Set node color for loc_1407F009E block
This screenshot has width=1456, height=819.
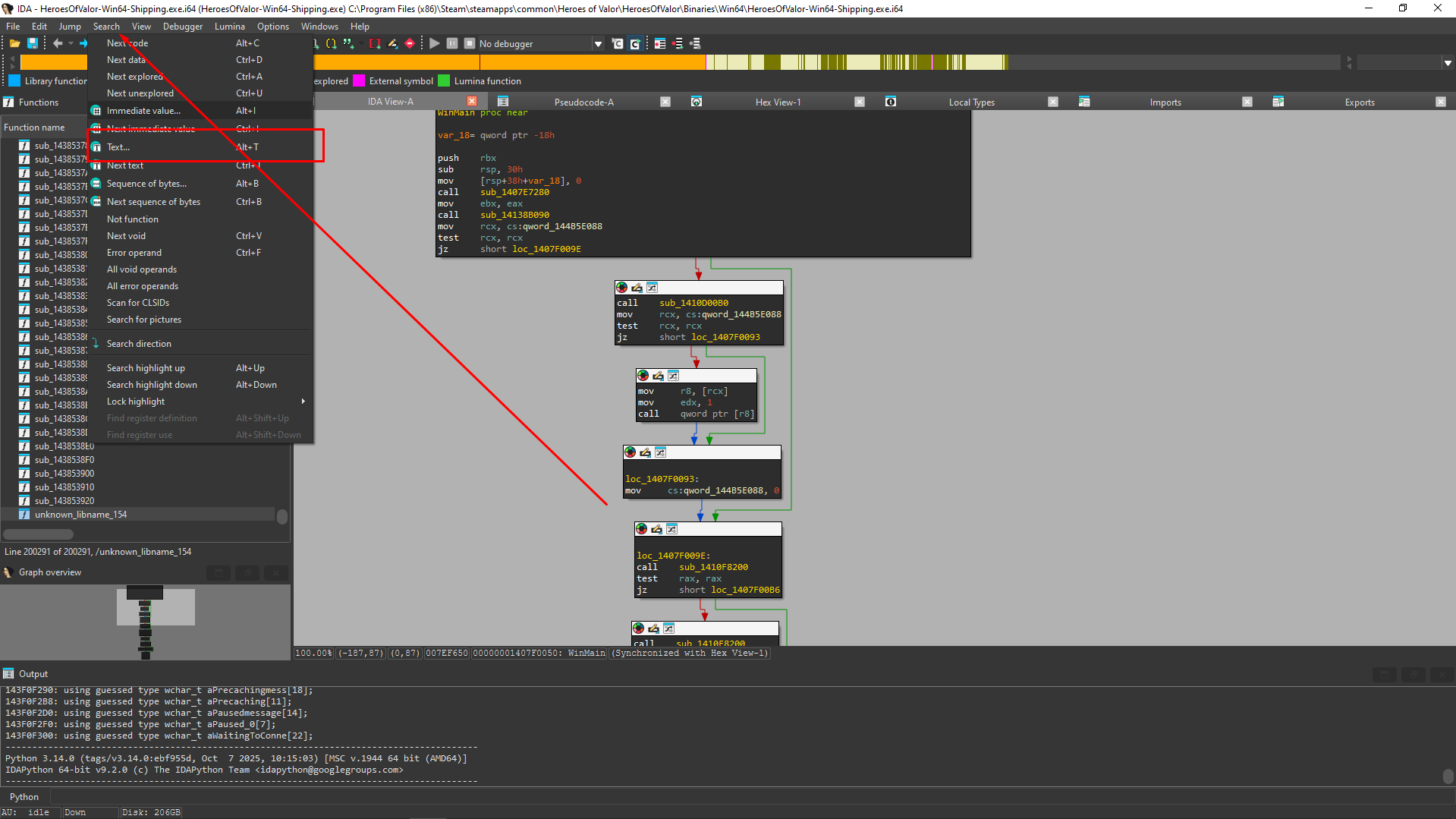[642, 529]
